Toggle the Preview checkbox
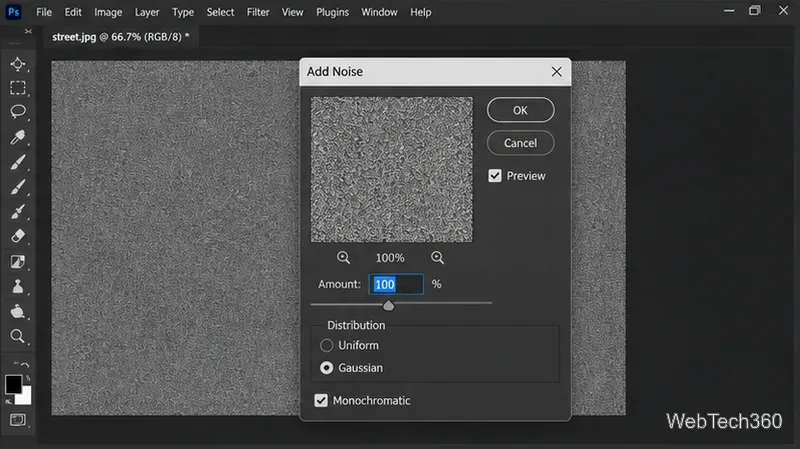The image size is (800, 449). (495, 176)
